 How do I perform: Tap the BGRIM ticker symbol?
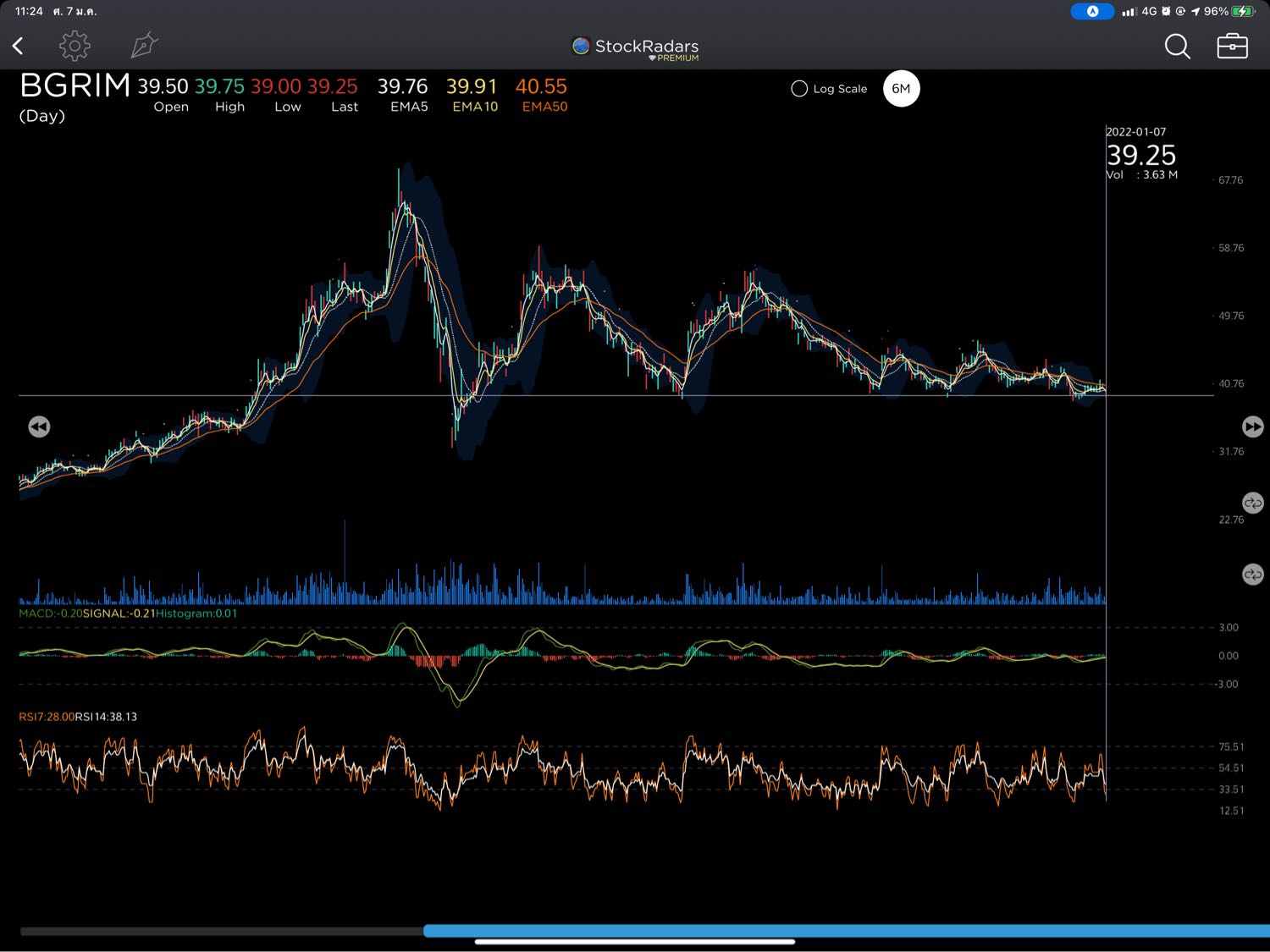coord(75,86)
